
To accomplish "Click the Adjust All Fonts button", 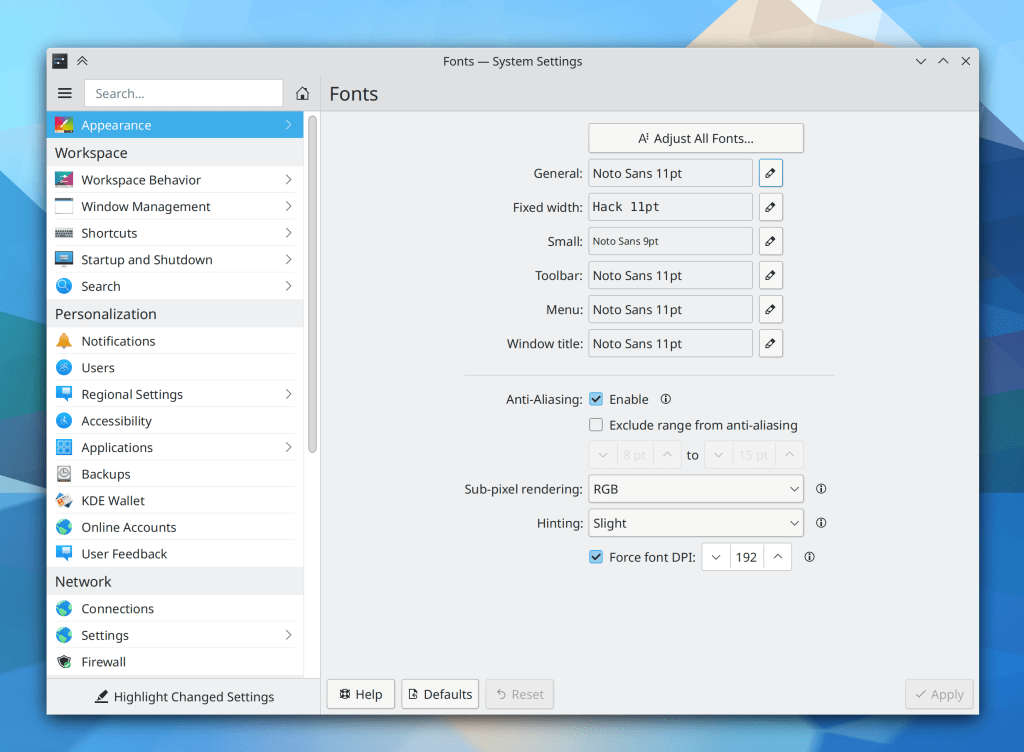I will [695, 138].
